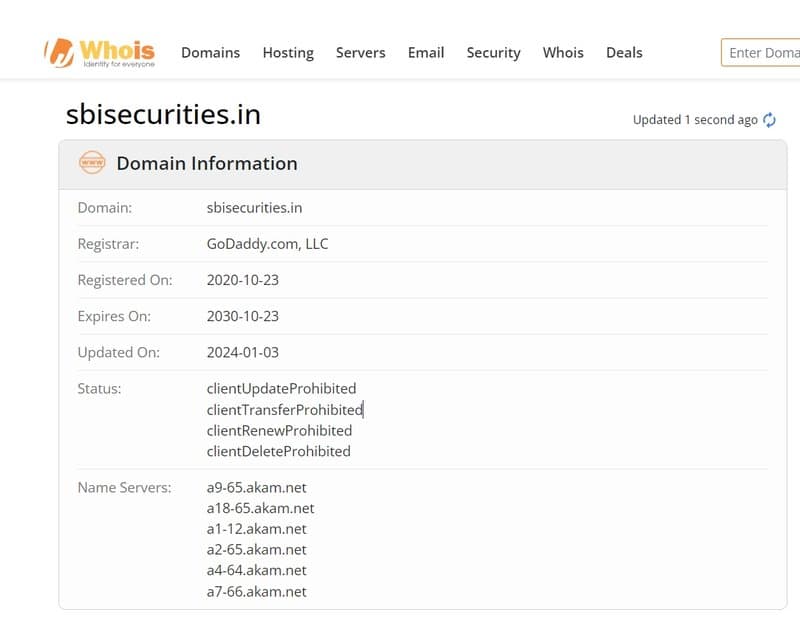This screenshot has width=800, height=618.
Task: Click the Domain Information panel header
Action: click(207, 163)
